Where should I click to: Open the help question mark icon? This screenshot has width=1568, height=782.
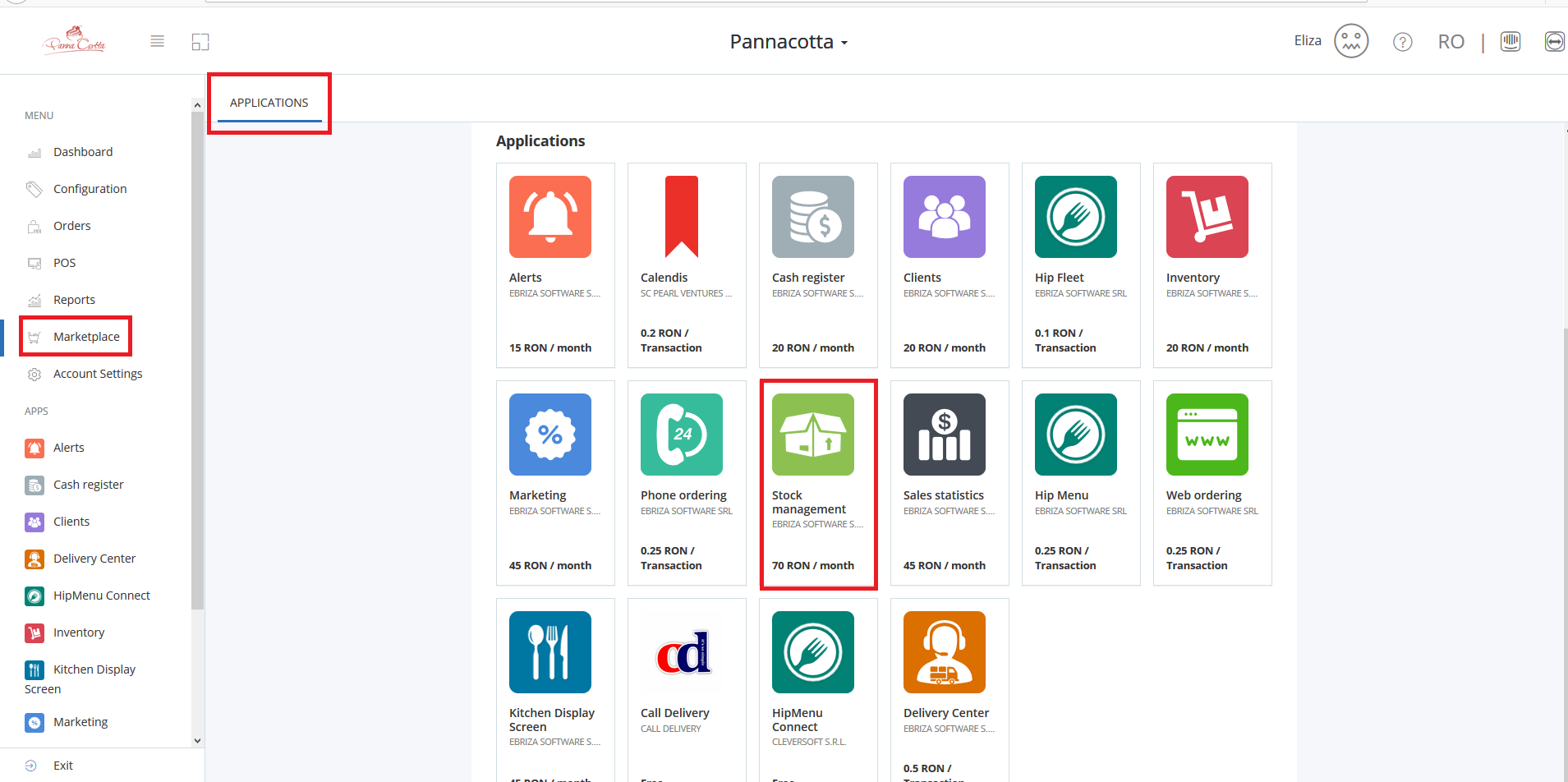tap(1403, 42)
